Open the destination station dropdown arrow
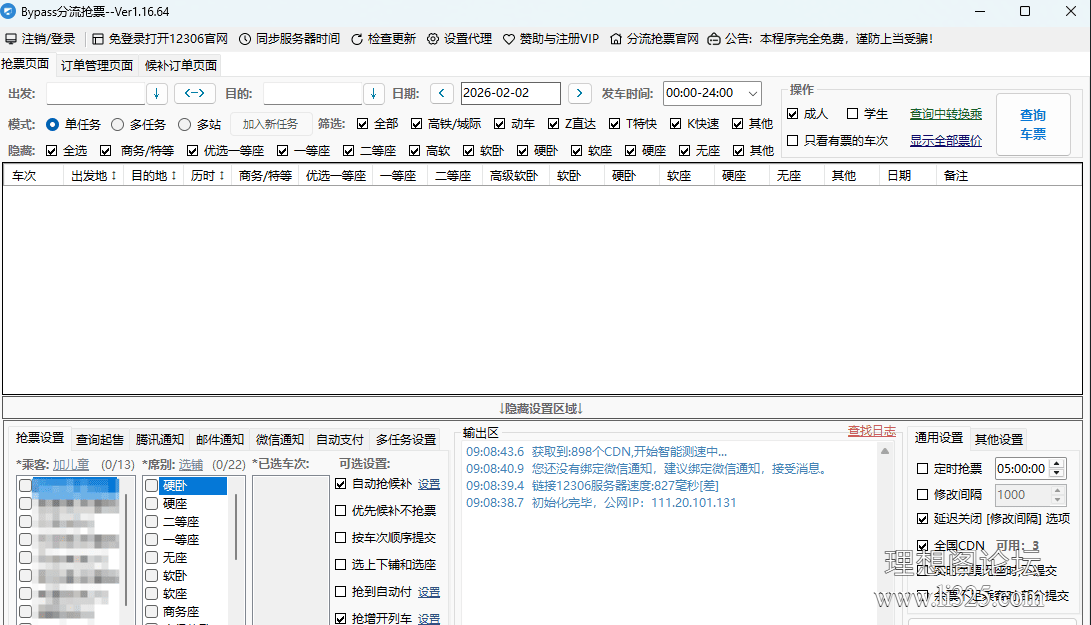 tap(374, 93)
